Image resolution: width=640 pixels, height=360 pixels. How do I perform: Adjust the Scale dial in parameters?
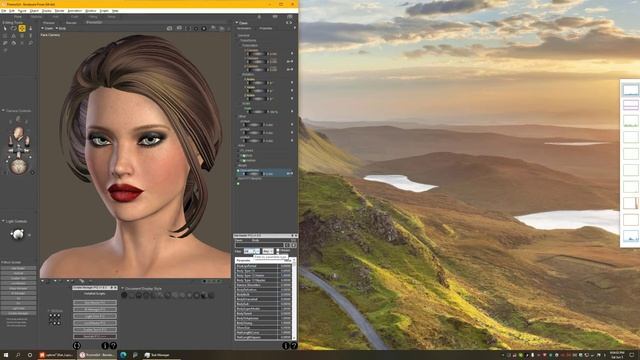pos(257,111)
